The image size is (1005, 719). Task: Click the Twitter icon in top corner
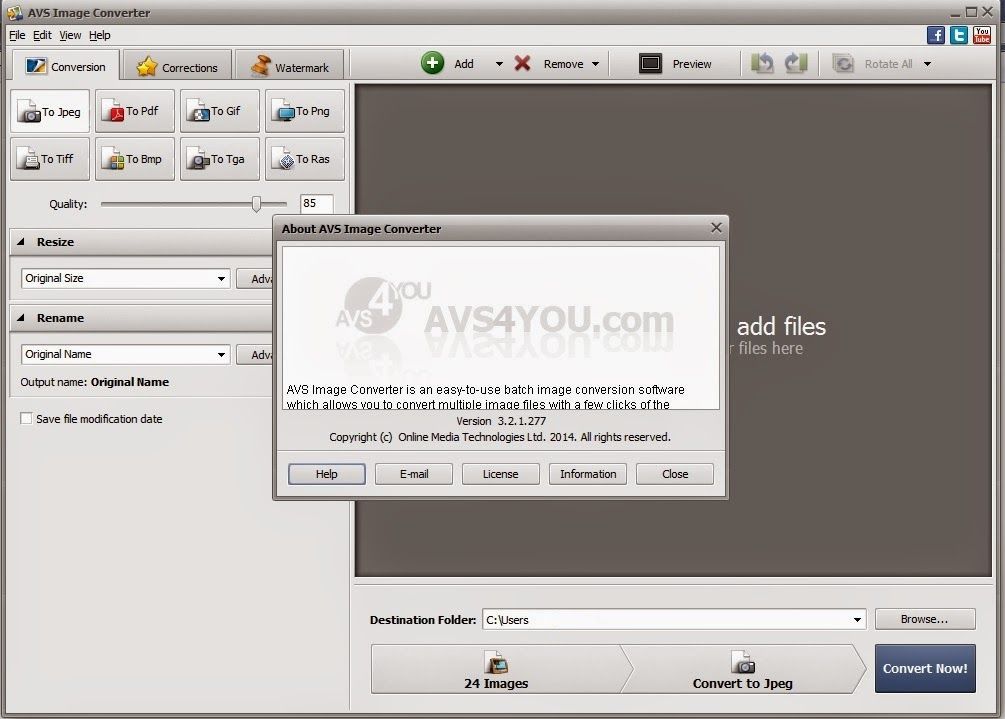pos(959,35)
